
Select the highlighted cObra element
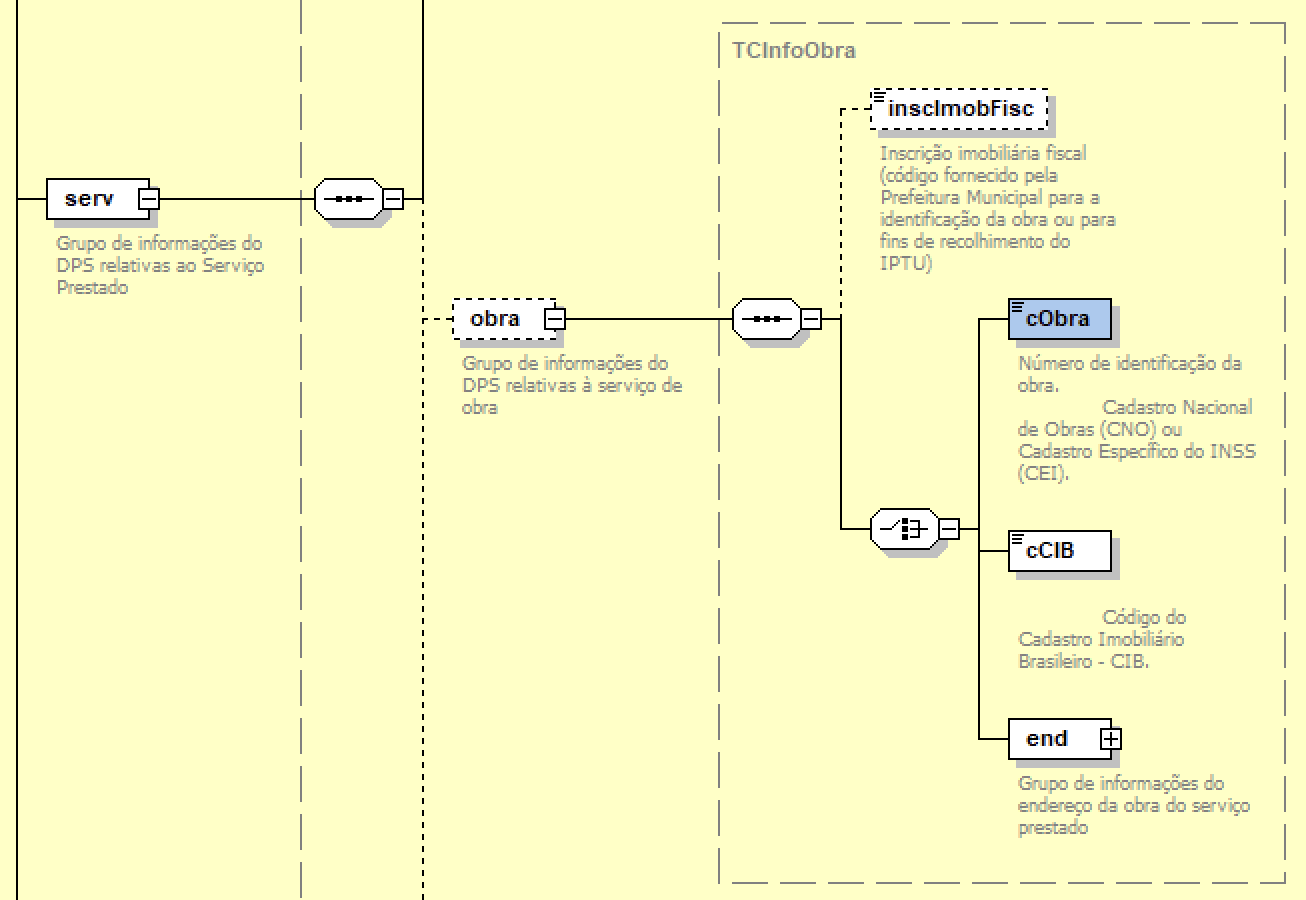(1058, 319)
